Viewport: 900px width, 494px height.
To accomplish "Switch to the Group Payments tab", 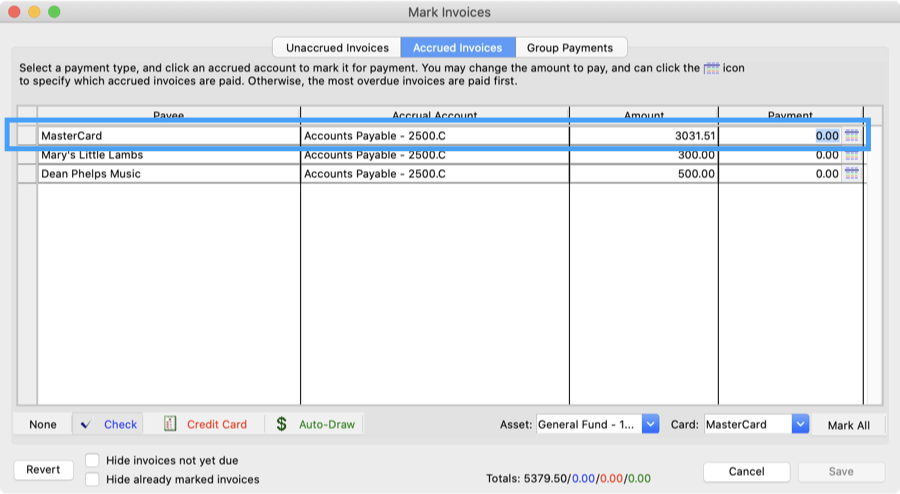I will click(571, 47).
